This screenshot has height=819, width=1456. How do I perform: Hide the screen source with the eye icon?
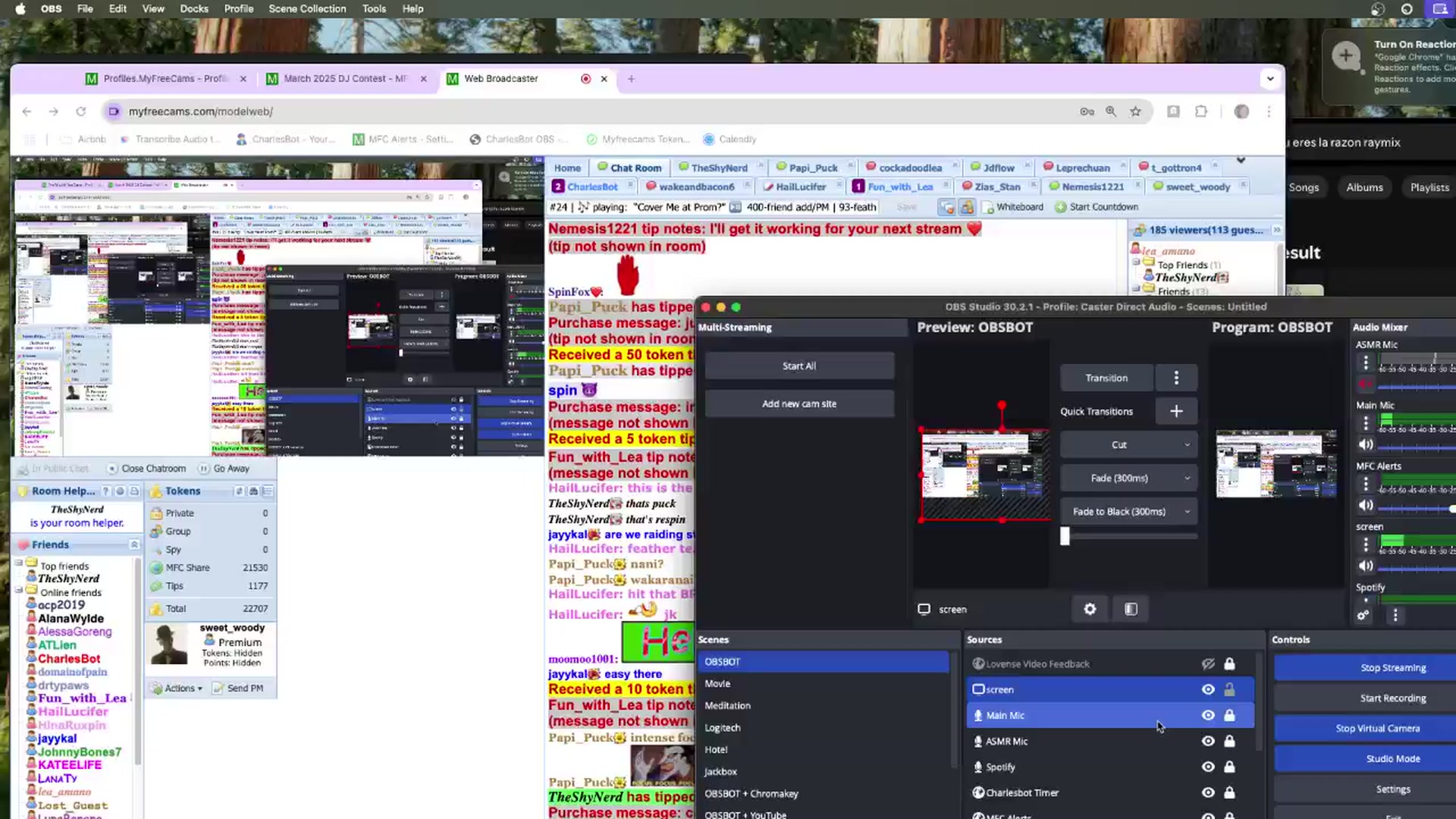tap(1208, 689)
